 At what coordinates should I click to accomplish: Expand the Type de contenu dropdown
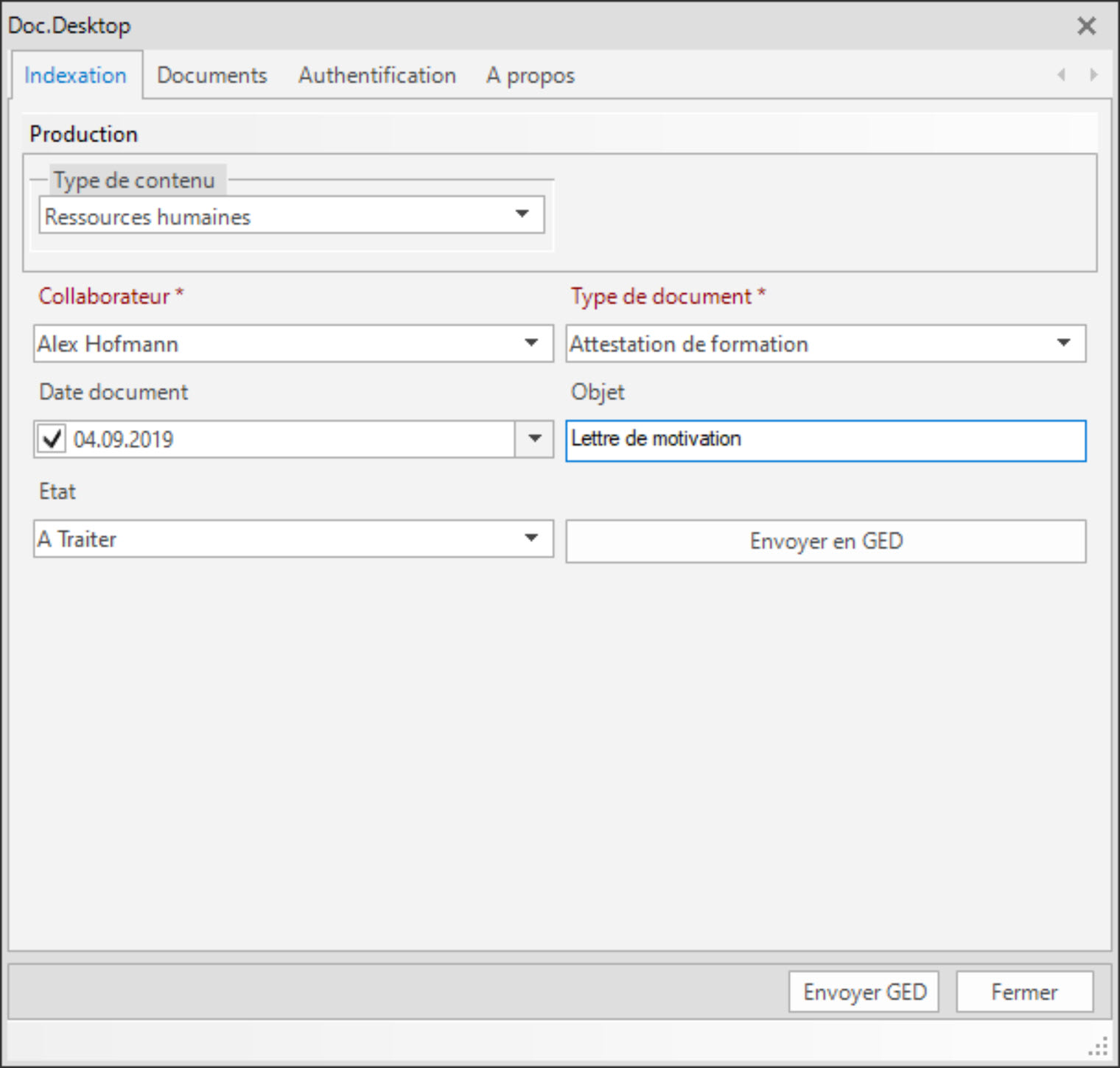pyautogui.click(x=522, y=214)
